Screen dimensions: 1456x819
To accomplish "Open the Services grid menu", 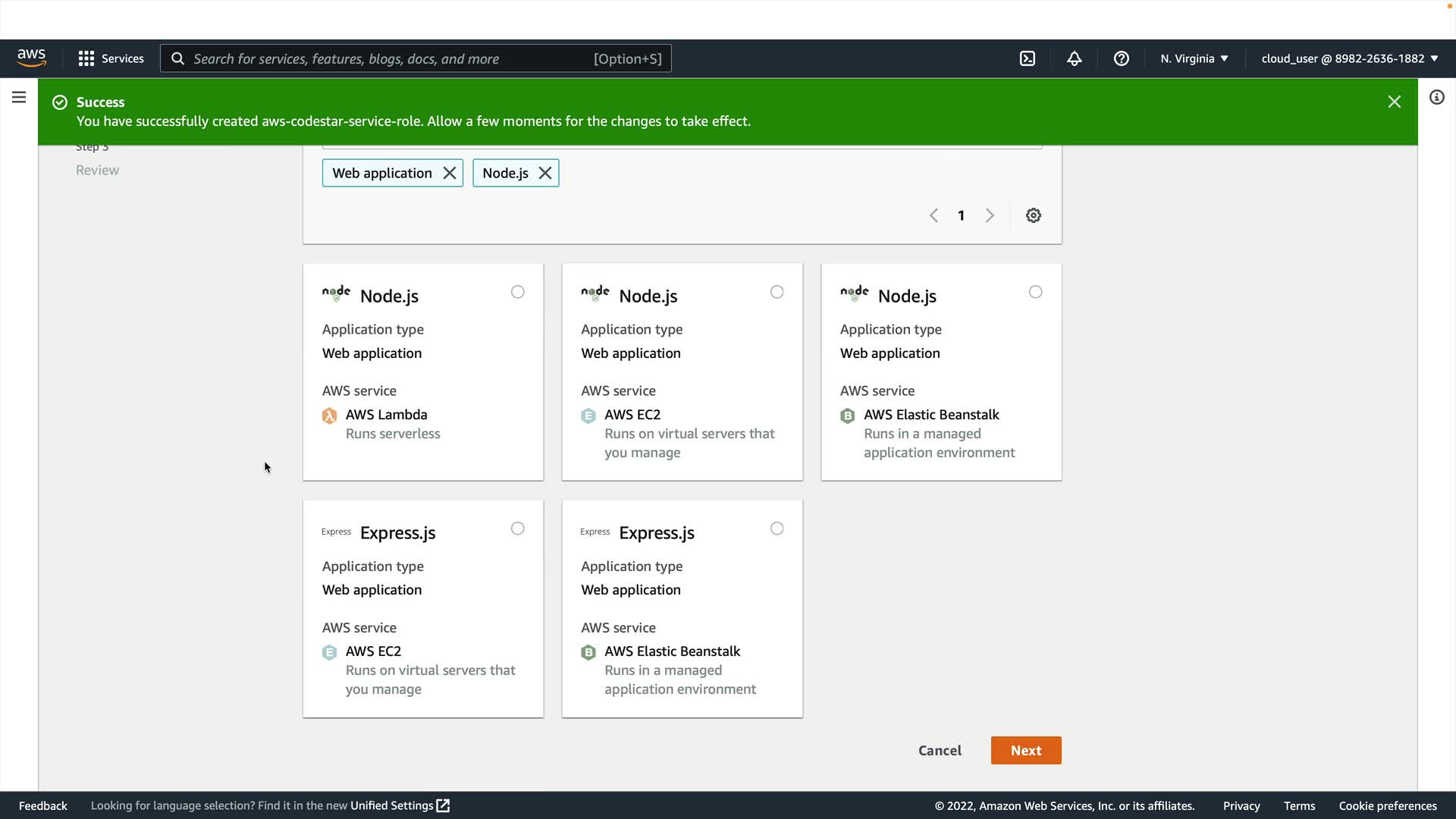I will [111, 58].
